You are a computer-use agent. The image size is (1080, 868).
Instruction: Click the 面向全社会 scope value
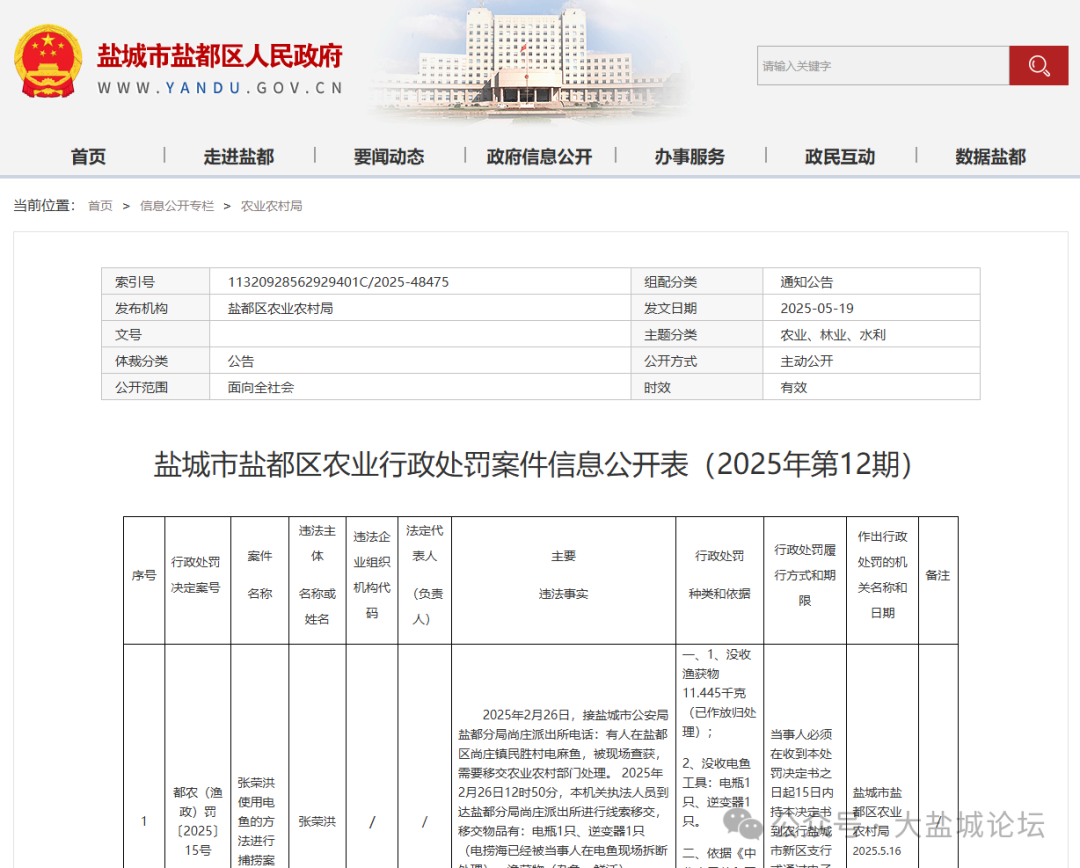coord(261,387)
